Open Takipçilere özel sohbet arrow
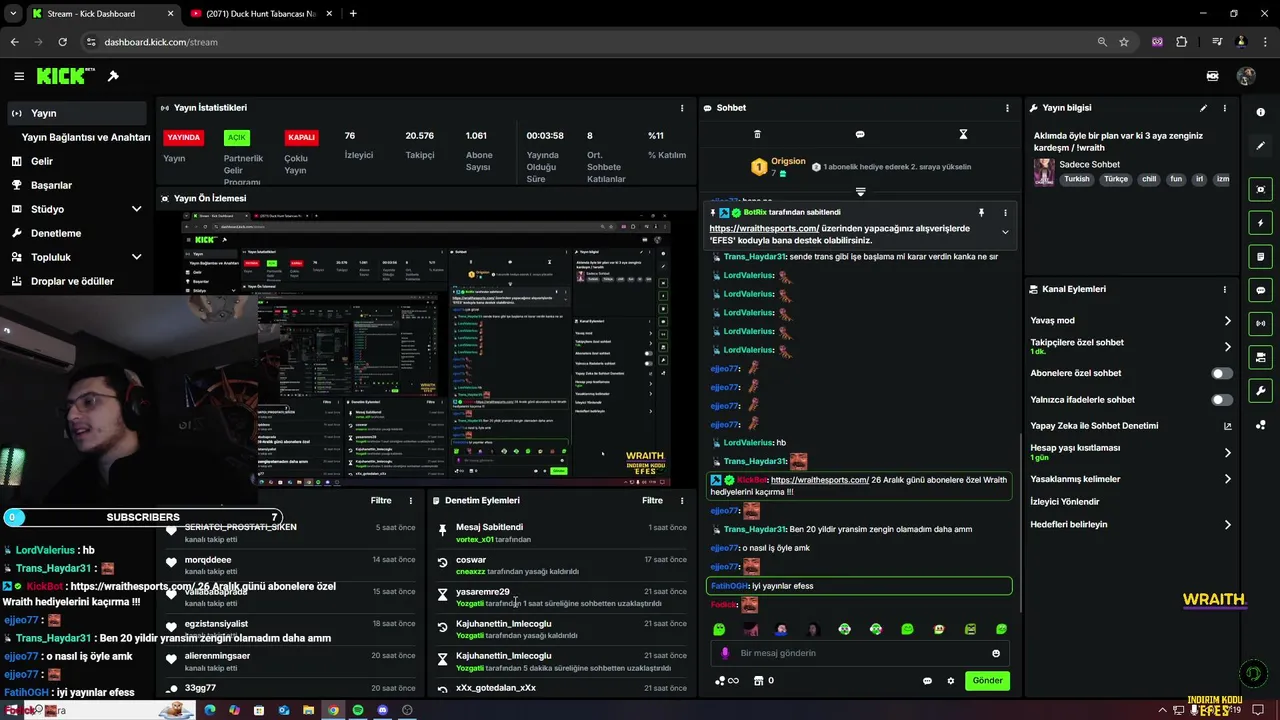 click(x=1227, y=347)
